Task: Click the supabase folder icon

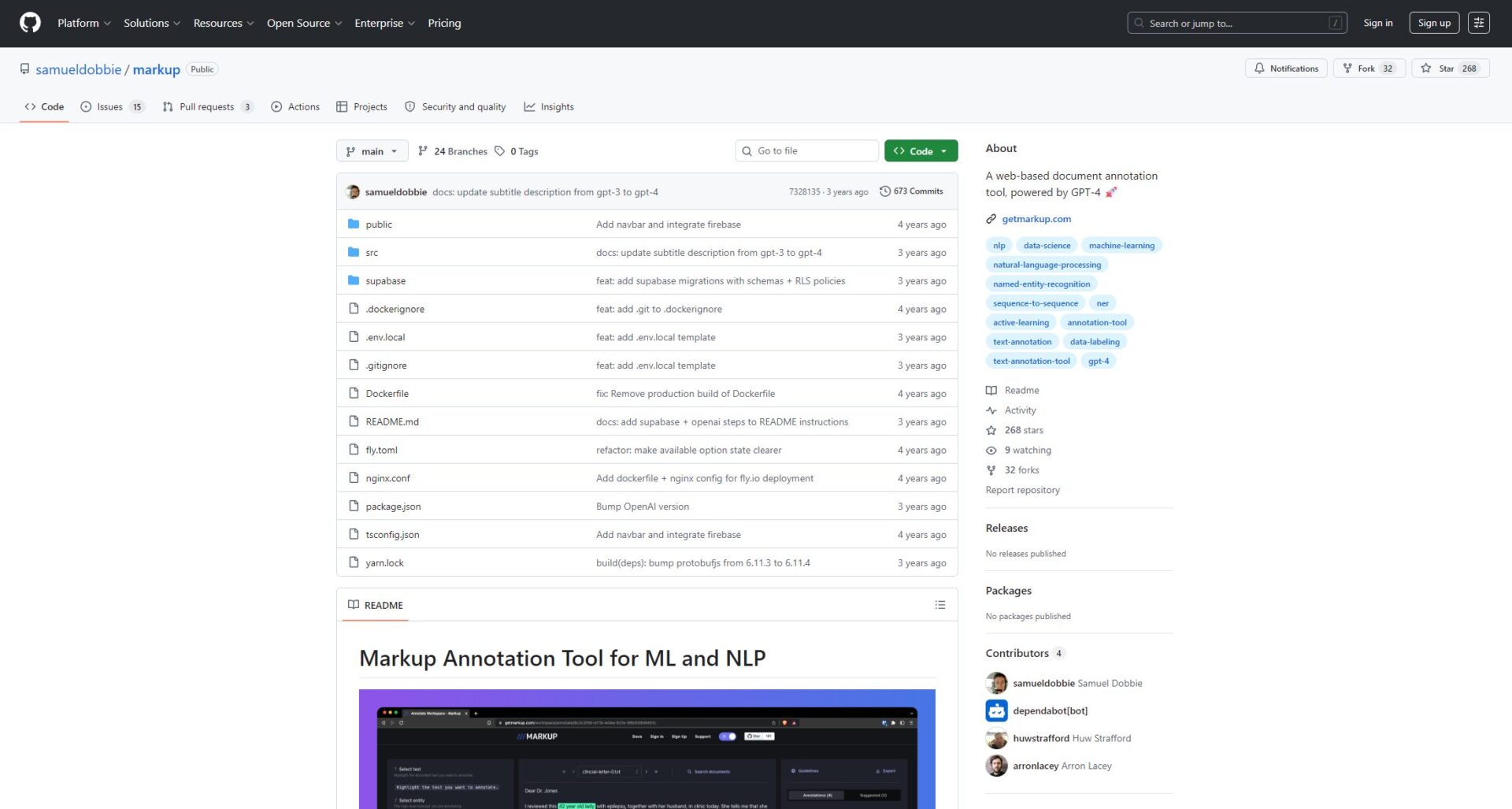Action: click(354, 280)
